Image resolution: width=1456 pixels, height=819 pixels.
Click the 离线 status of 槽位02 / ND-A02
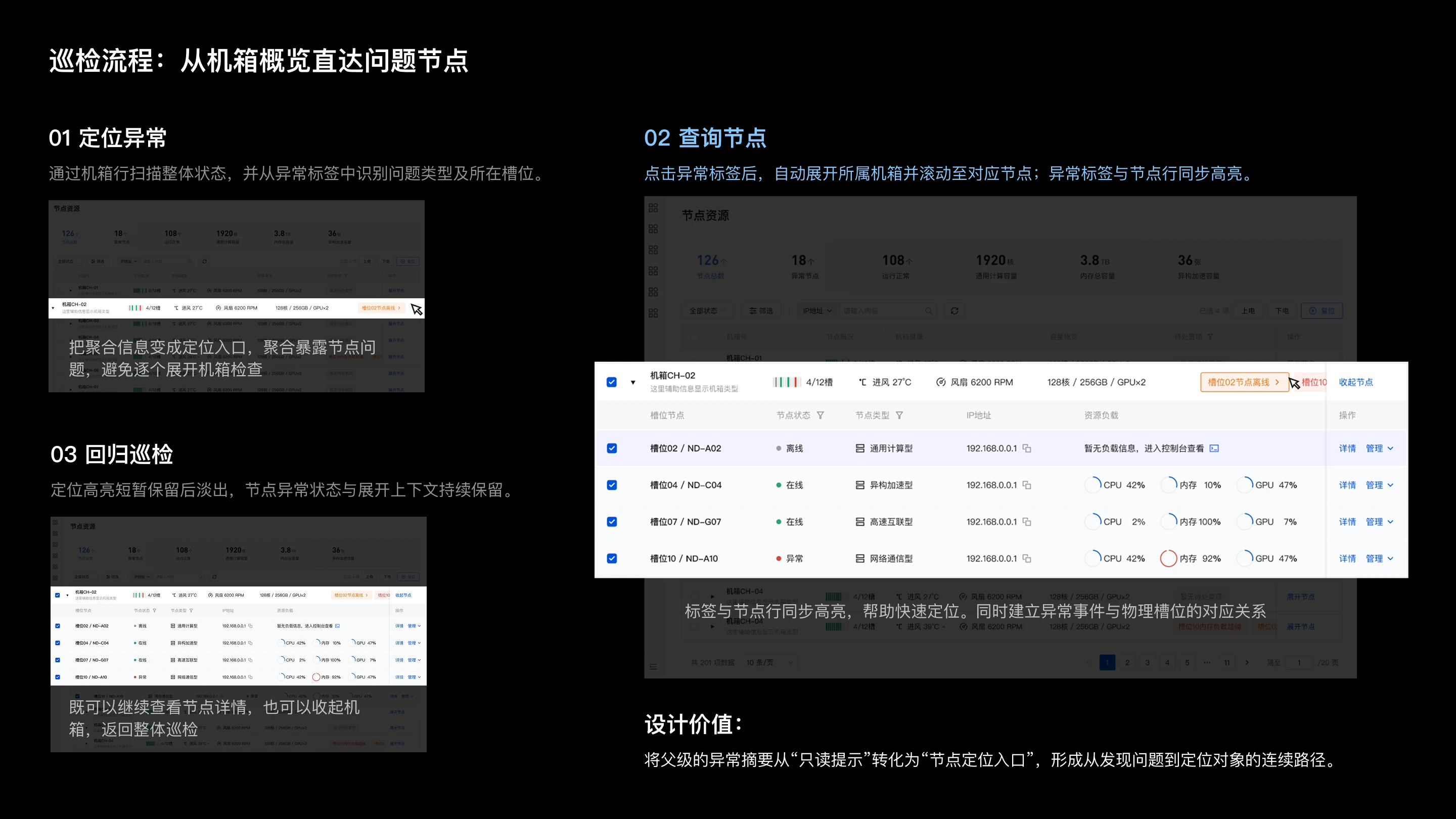pyautogui.click(x=790, y=448)
